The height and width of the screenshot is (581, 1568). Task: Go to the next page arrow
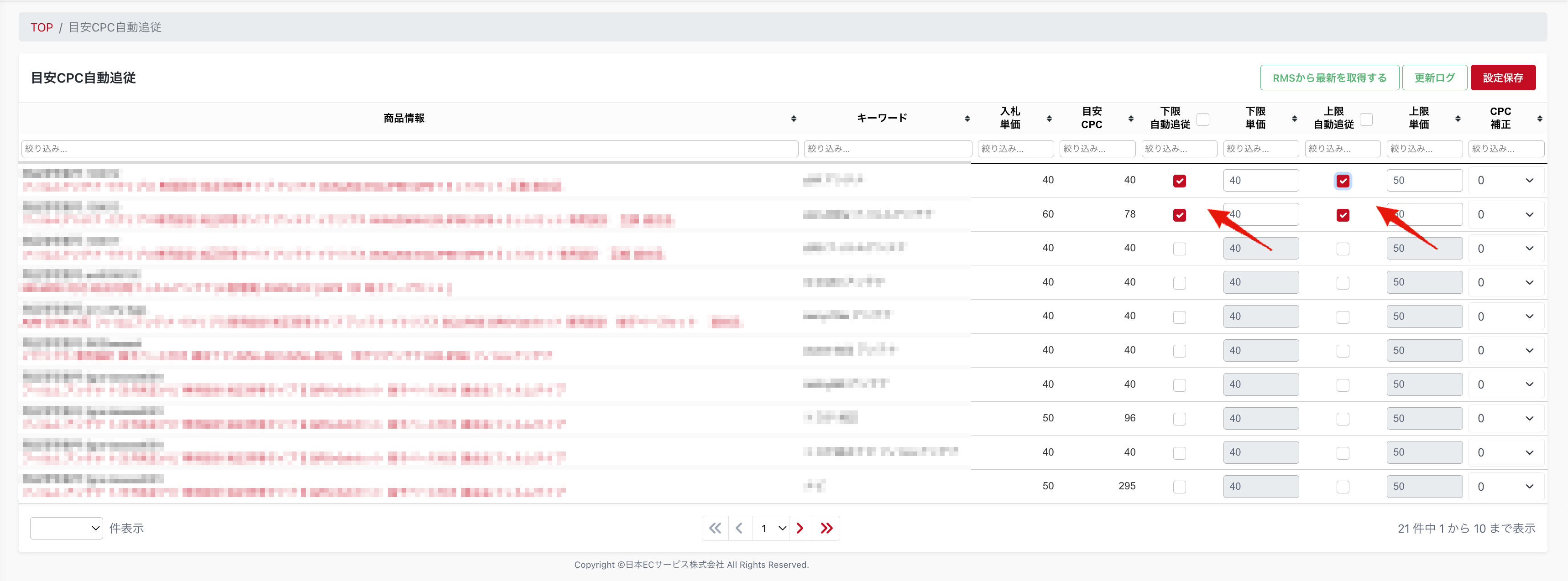[800, 528]
